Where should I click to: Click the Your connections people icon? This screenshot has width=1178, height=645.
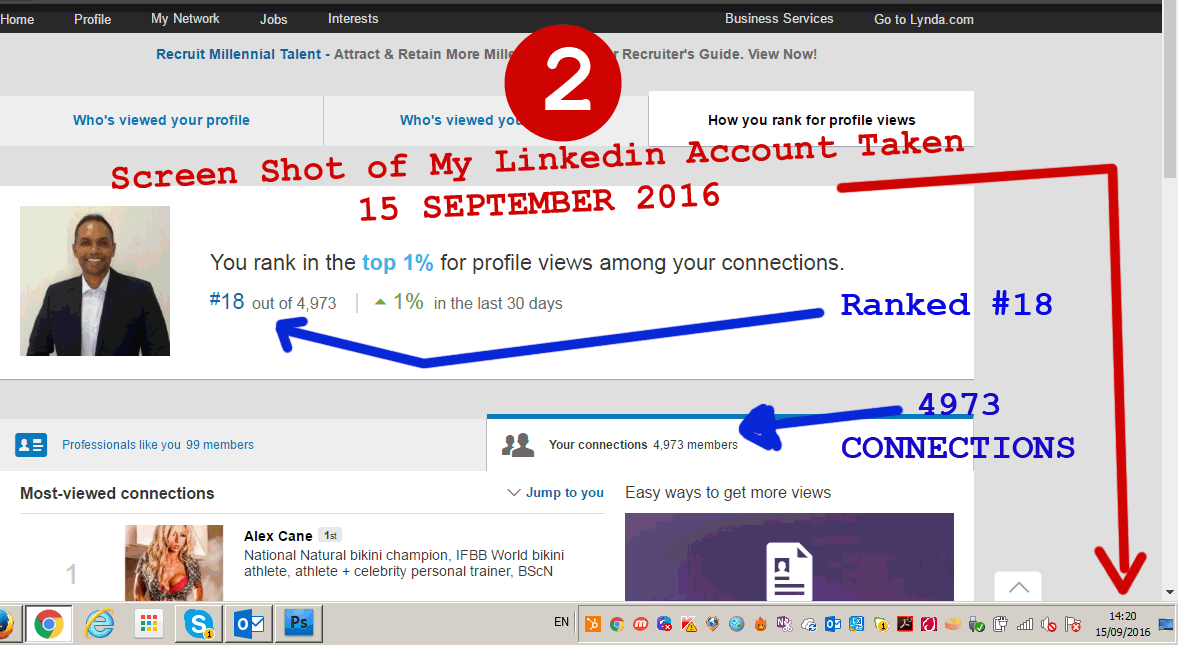click(518, 445)
